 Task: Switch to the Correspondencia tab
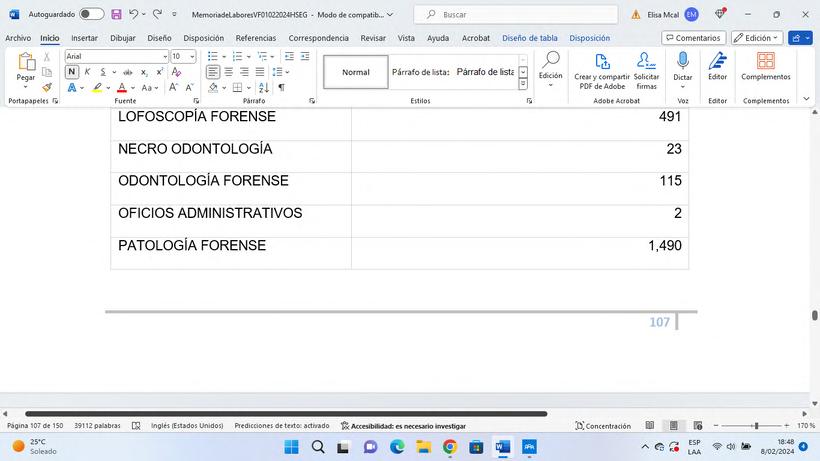[318, 38]
